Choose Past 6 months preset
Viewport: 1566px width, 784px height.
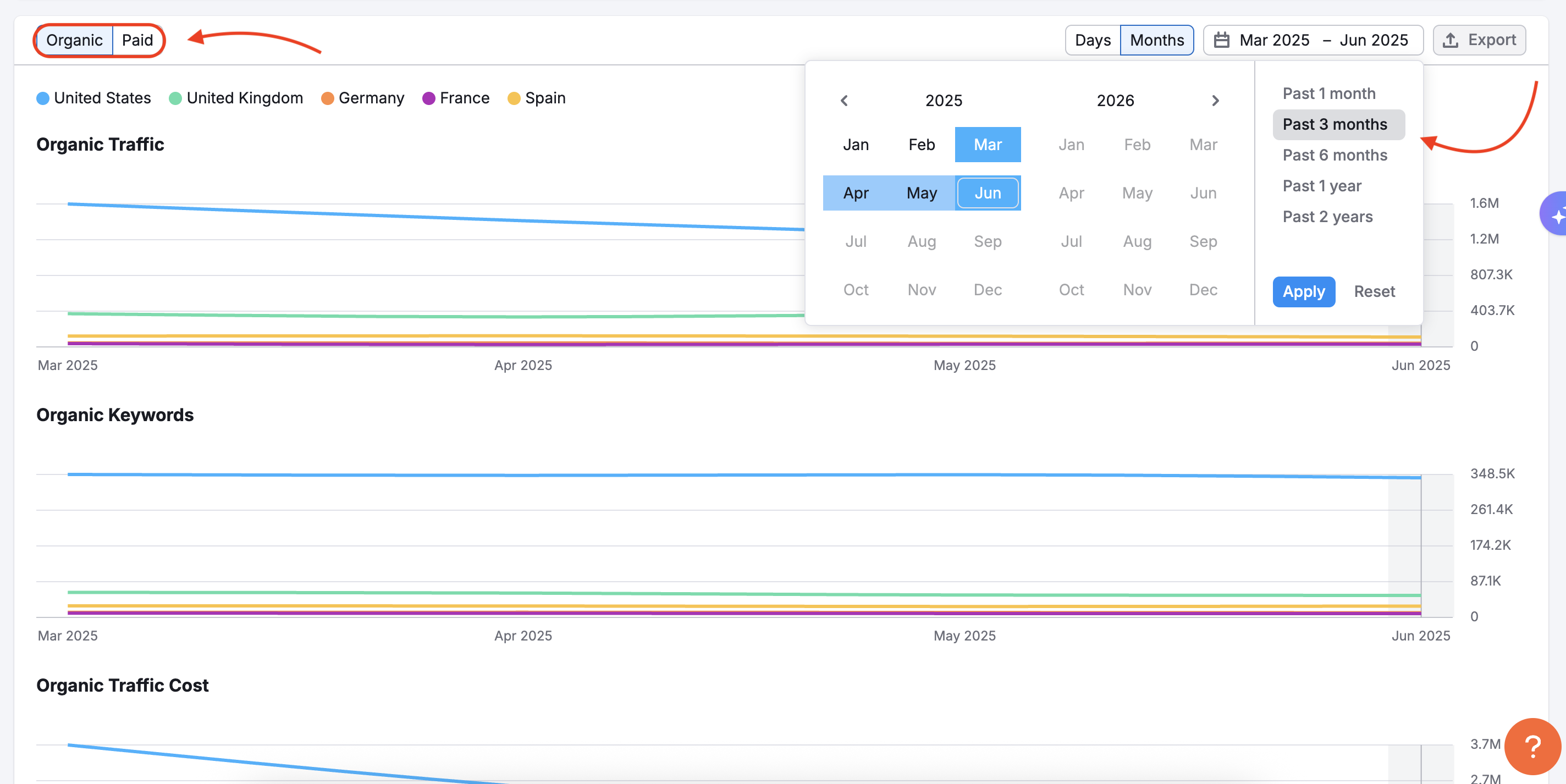[x=1335, y=155]
